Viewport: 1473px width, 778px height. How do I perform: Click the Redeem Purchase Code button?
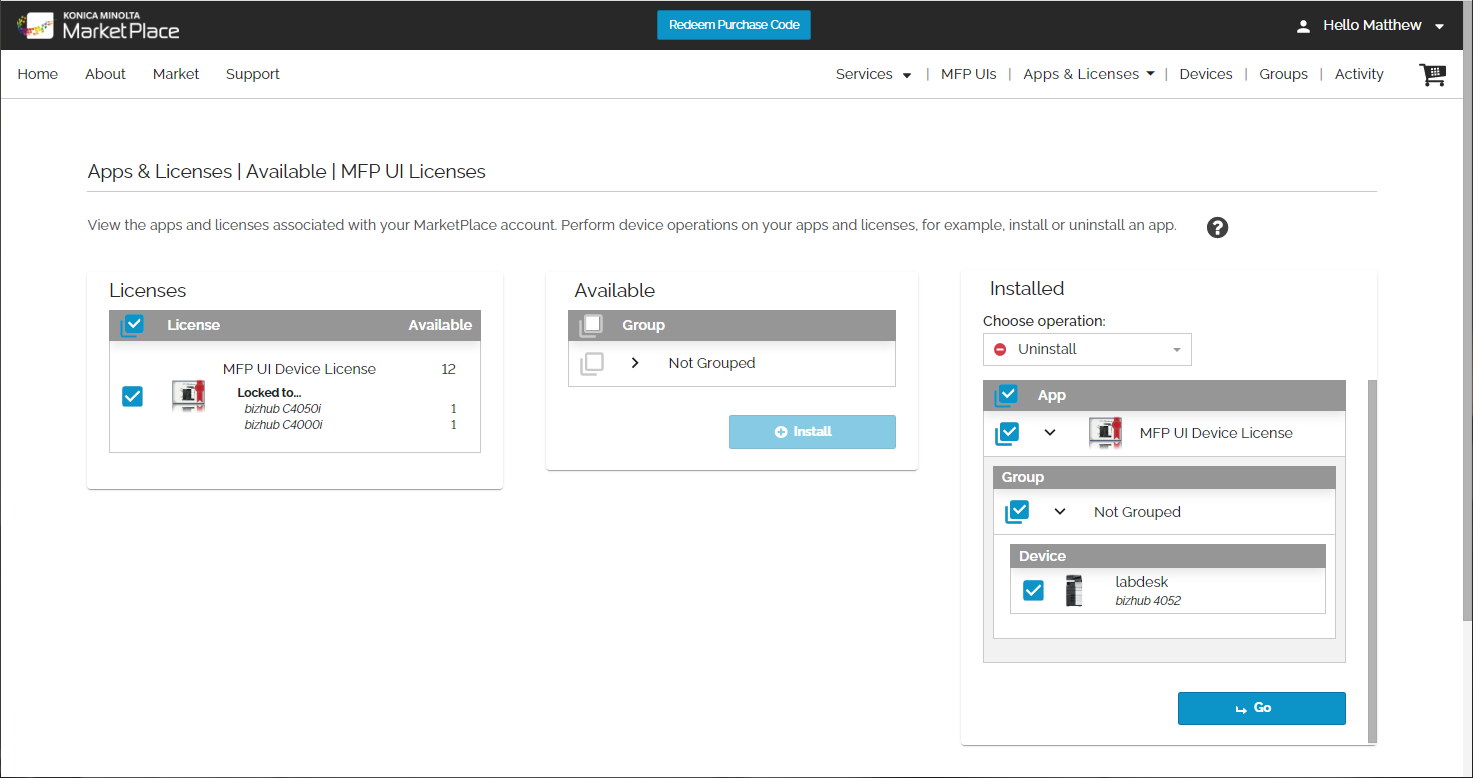point(734,25)
